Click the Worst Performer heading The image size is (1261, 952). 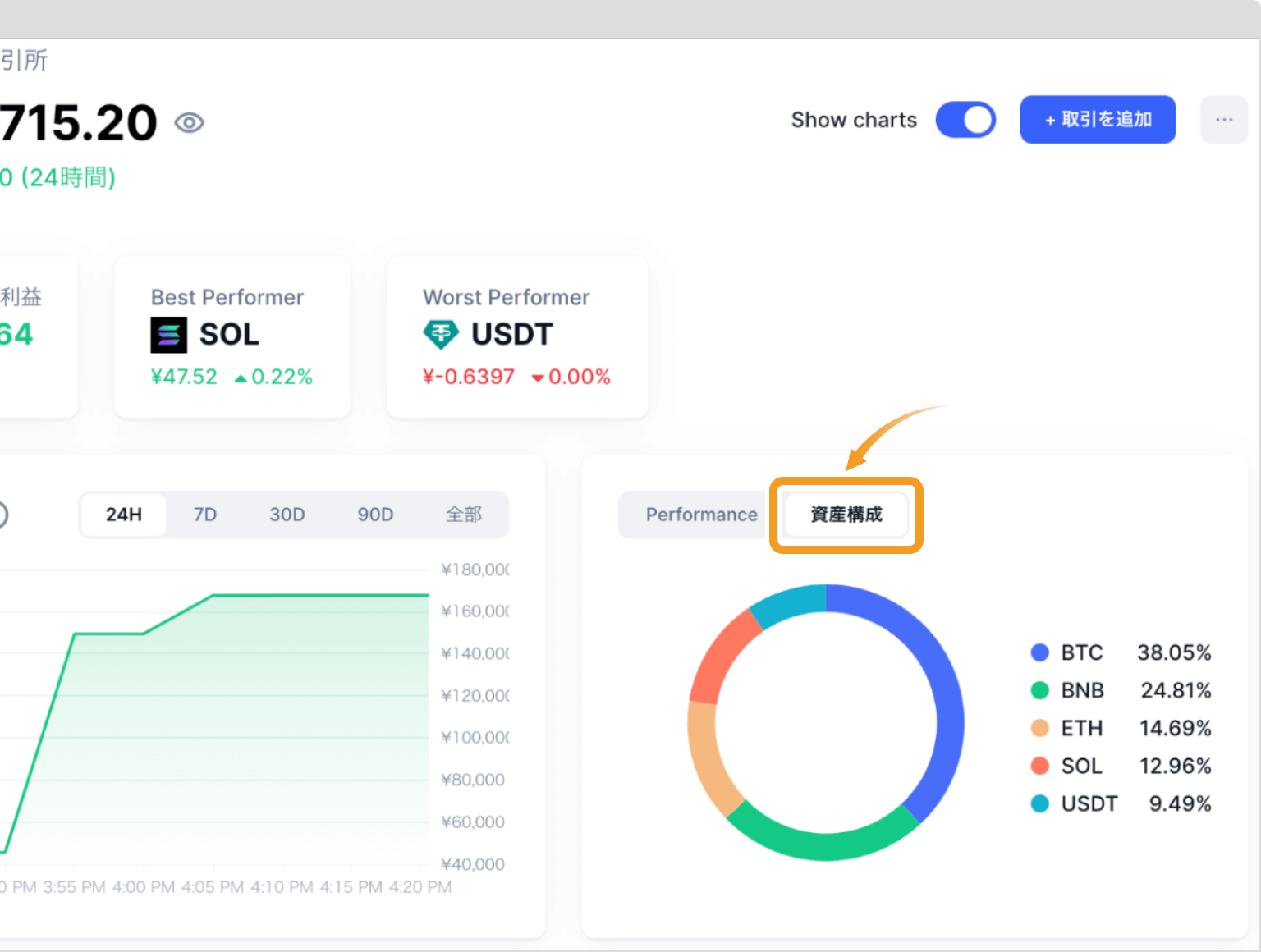pos(507,297)
